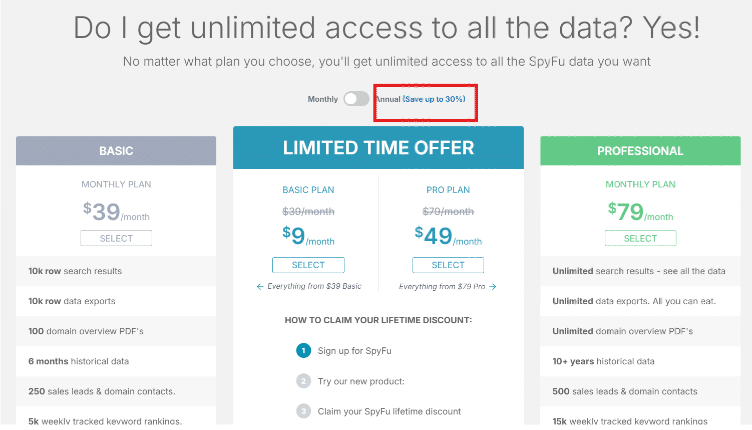The width and height of the screenshot is (752, 430).
Task: Click Everything from $79 Pro text
Action: click(442, 287)
